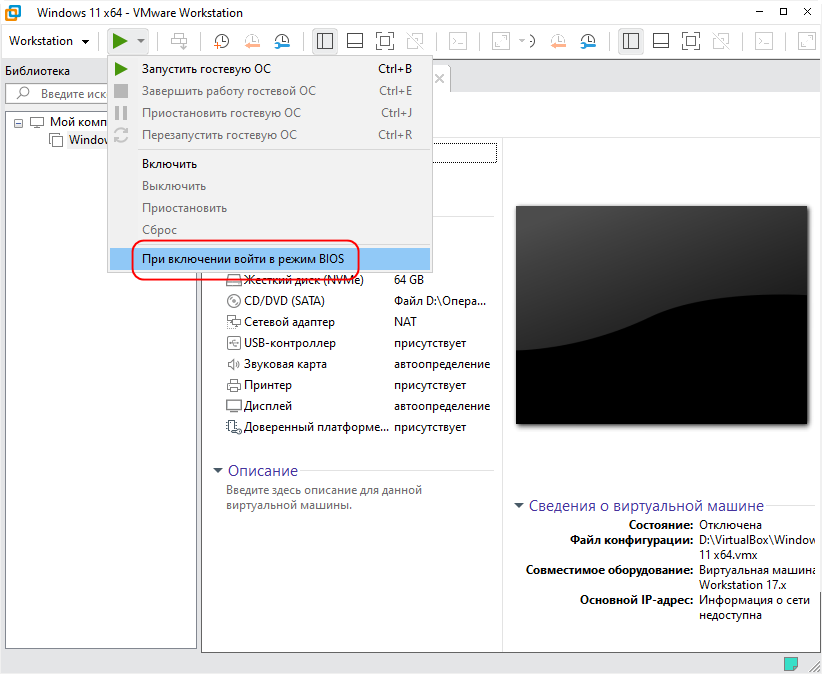Screen dimensions: 822x674
Task: Choose Завершить работу гостевой ОС
Action: pyautogui.click(x=269, y=91)
